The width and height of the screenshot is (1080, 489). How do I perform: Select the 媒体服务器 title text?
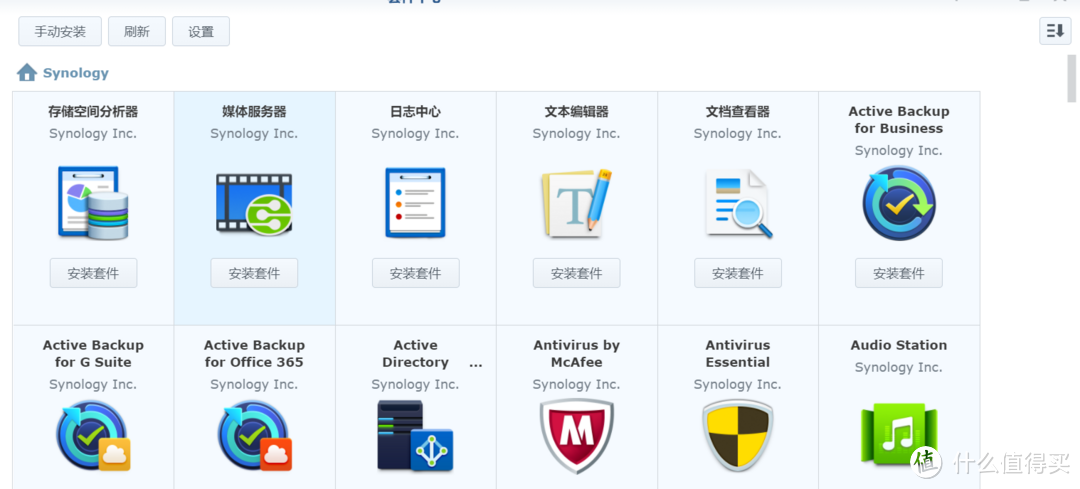(254, 112)
